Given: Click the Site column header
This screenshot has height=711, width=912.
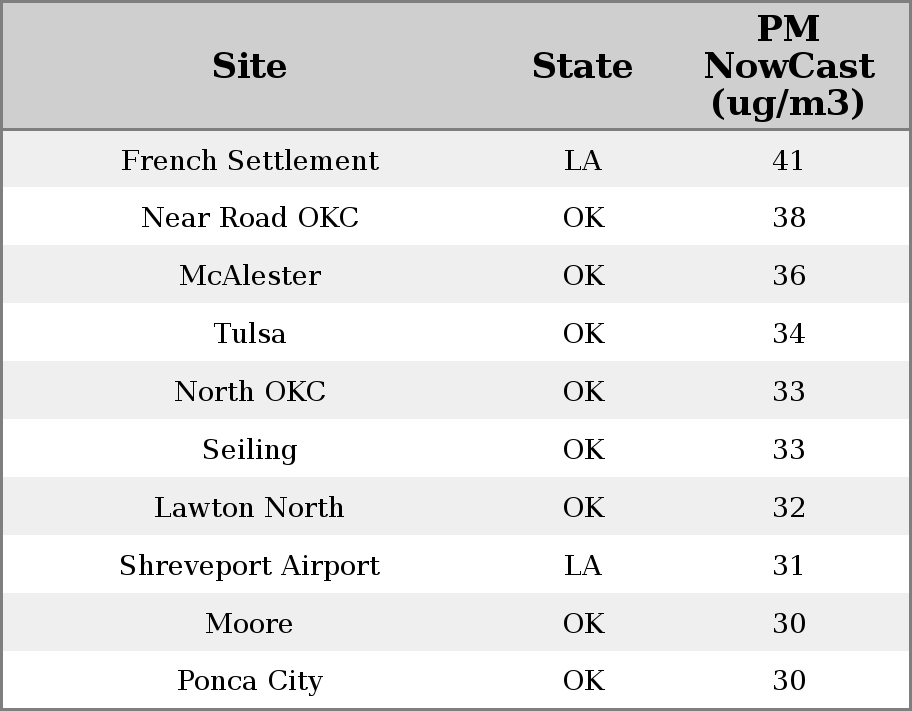Looking at the screenshot, I should click(x=250, y=66).
